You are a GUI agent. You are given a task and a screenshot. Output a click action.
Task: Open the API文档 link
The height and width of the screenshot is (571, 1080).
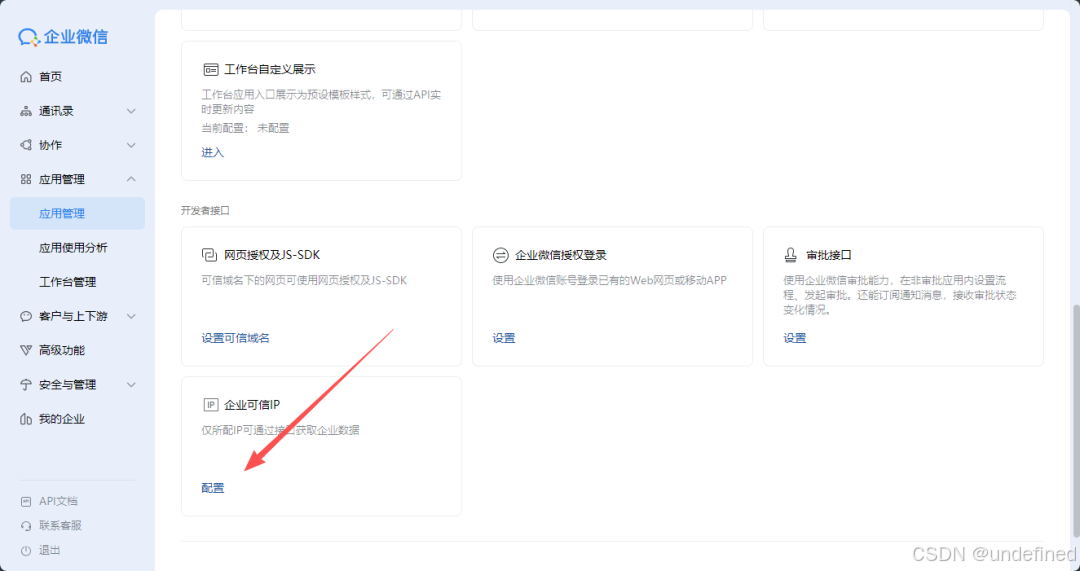click(59, 501)
